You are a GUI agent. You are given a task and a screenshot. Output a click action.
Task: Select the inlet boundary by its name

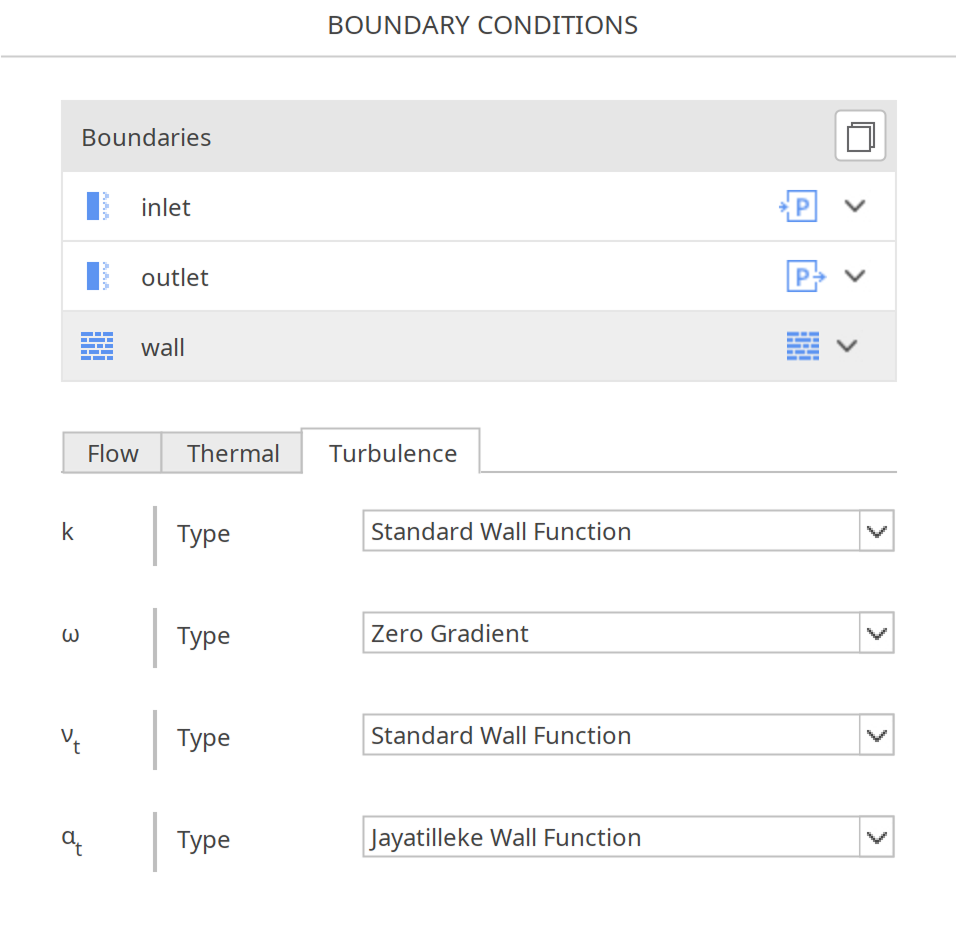(x=165, y=206)
